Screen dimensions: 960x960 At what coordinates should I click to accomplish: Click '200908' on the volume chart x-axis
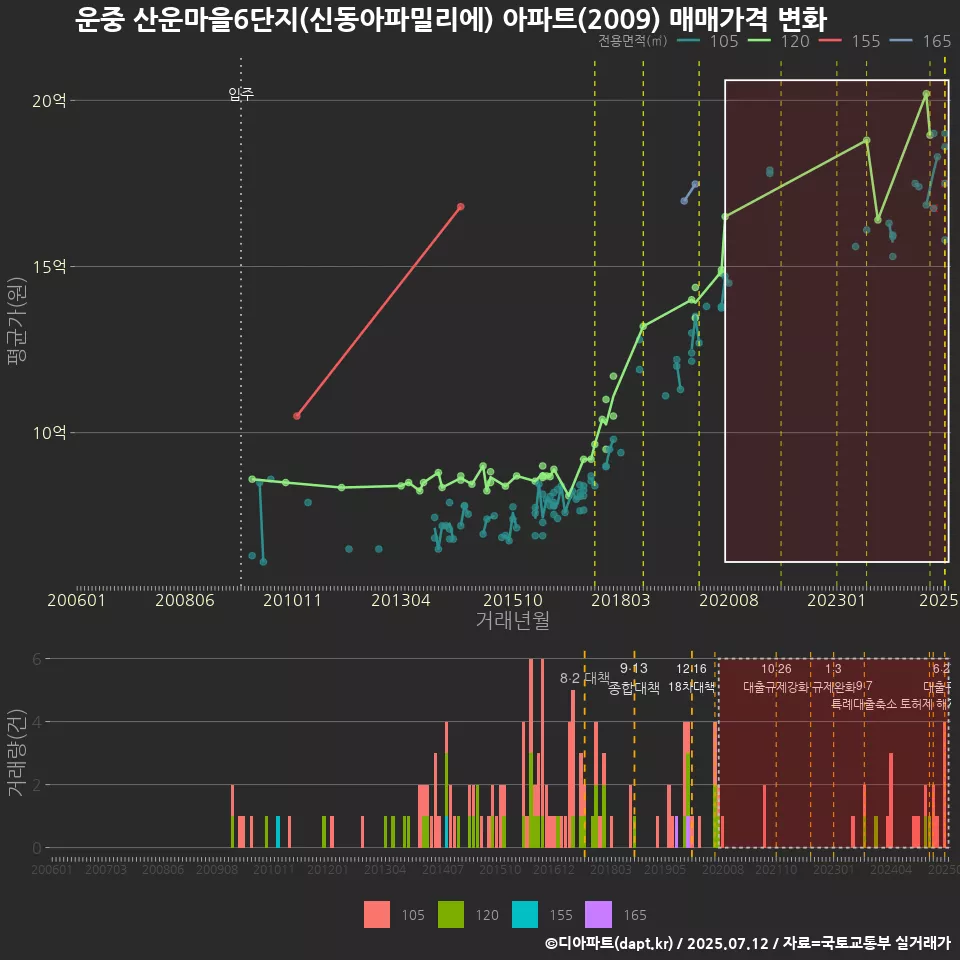pyautogui.click(x=217, y=869)
